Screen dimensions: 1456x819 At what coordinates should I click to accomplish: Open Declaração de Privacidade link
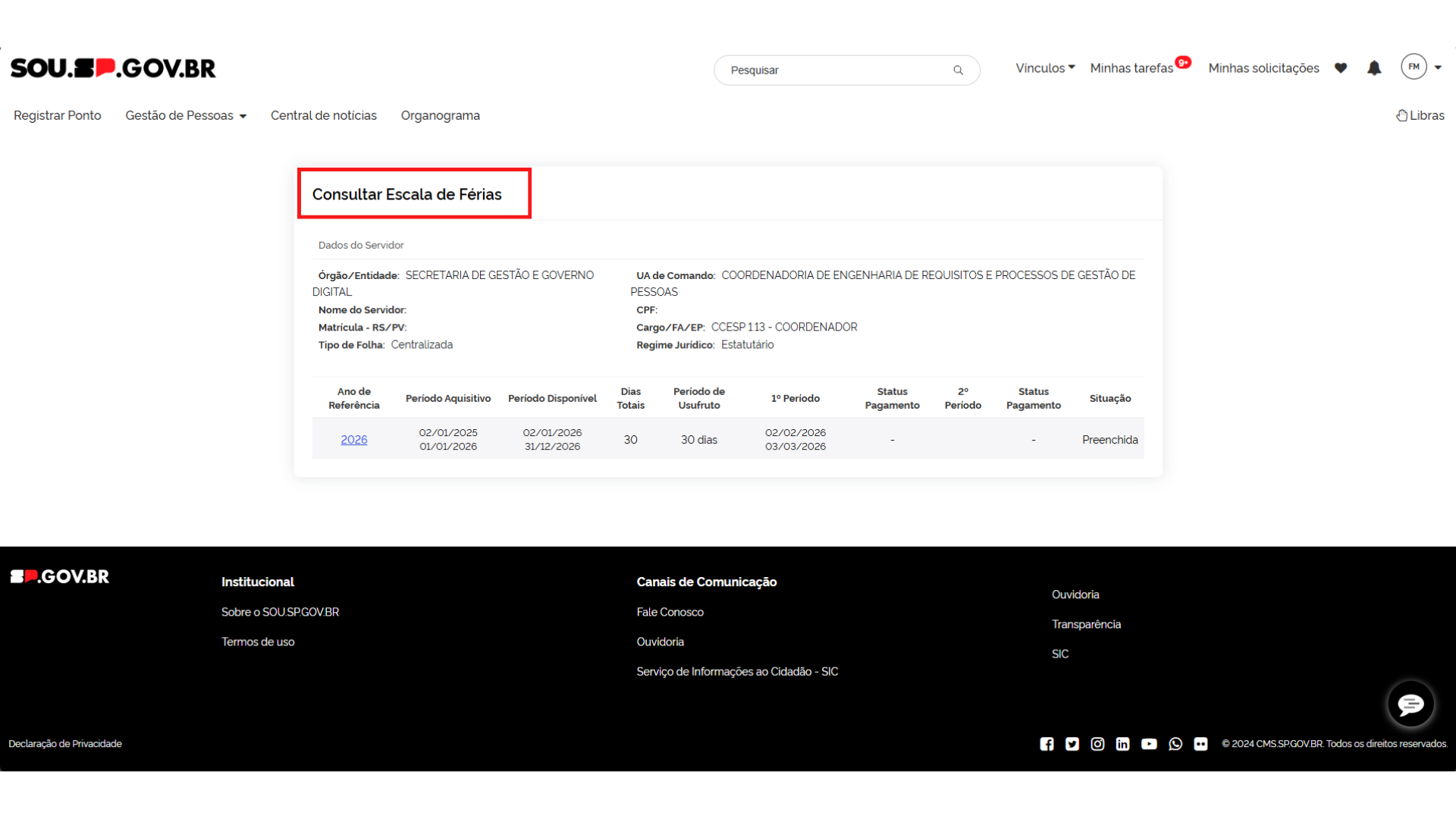click(x=65, y=744)
